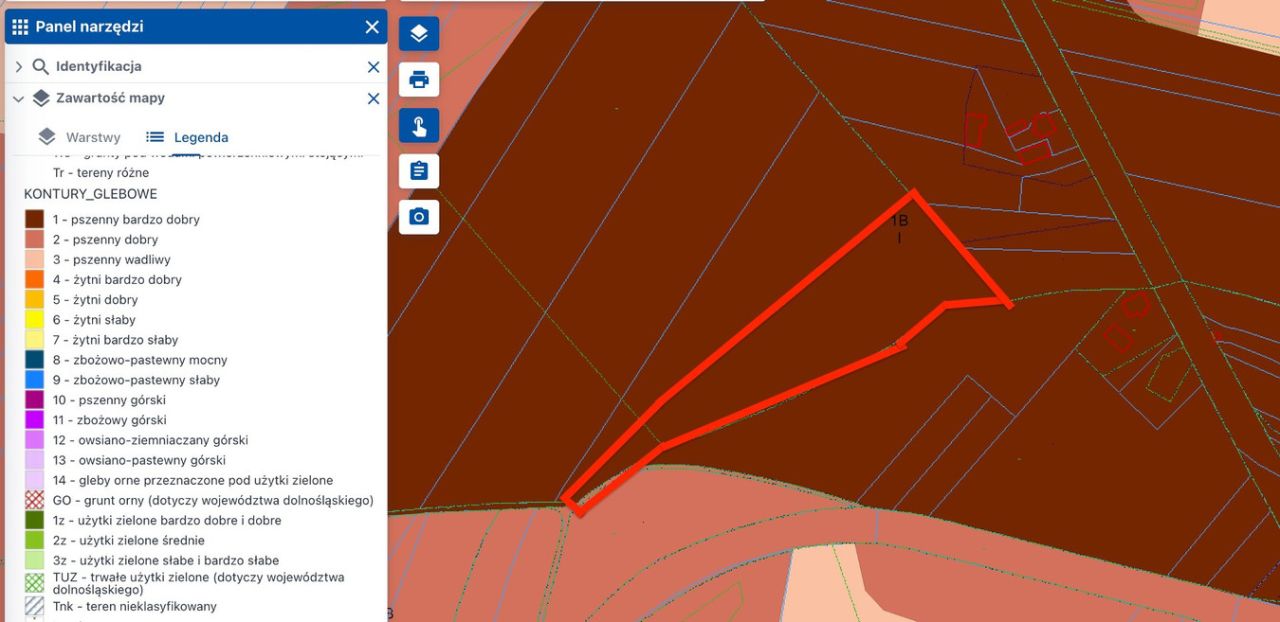
Task: Switch to the Legenda tab
Action: pos(187,137)
